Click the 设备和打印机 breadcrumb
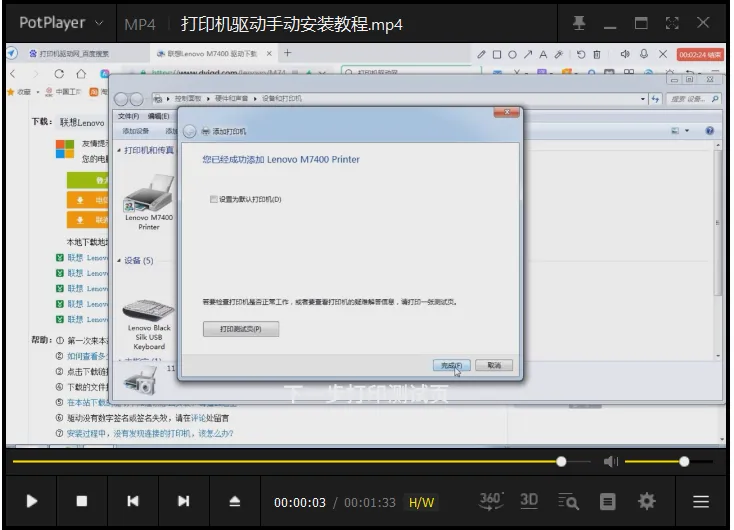Viewport: 734px width, 530px height. [x=282, y=99]
